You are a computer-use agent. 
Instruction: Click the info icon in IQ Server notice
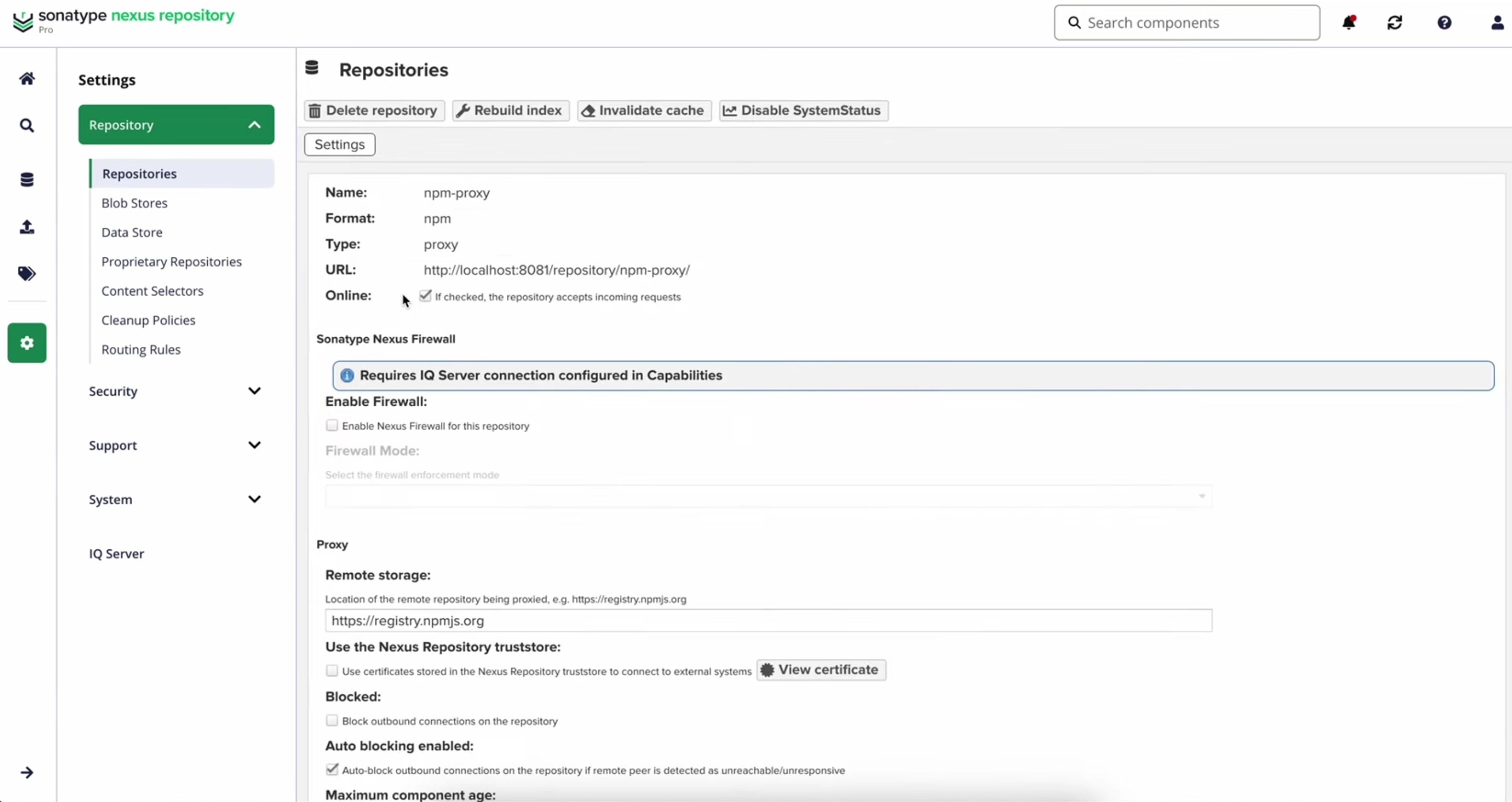tap(347, 376)
